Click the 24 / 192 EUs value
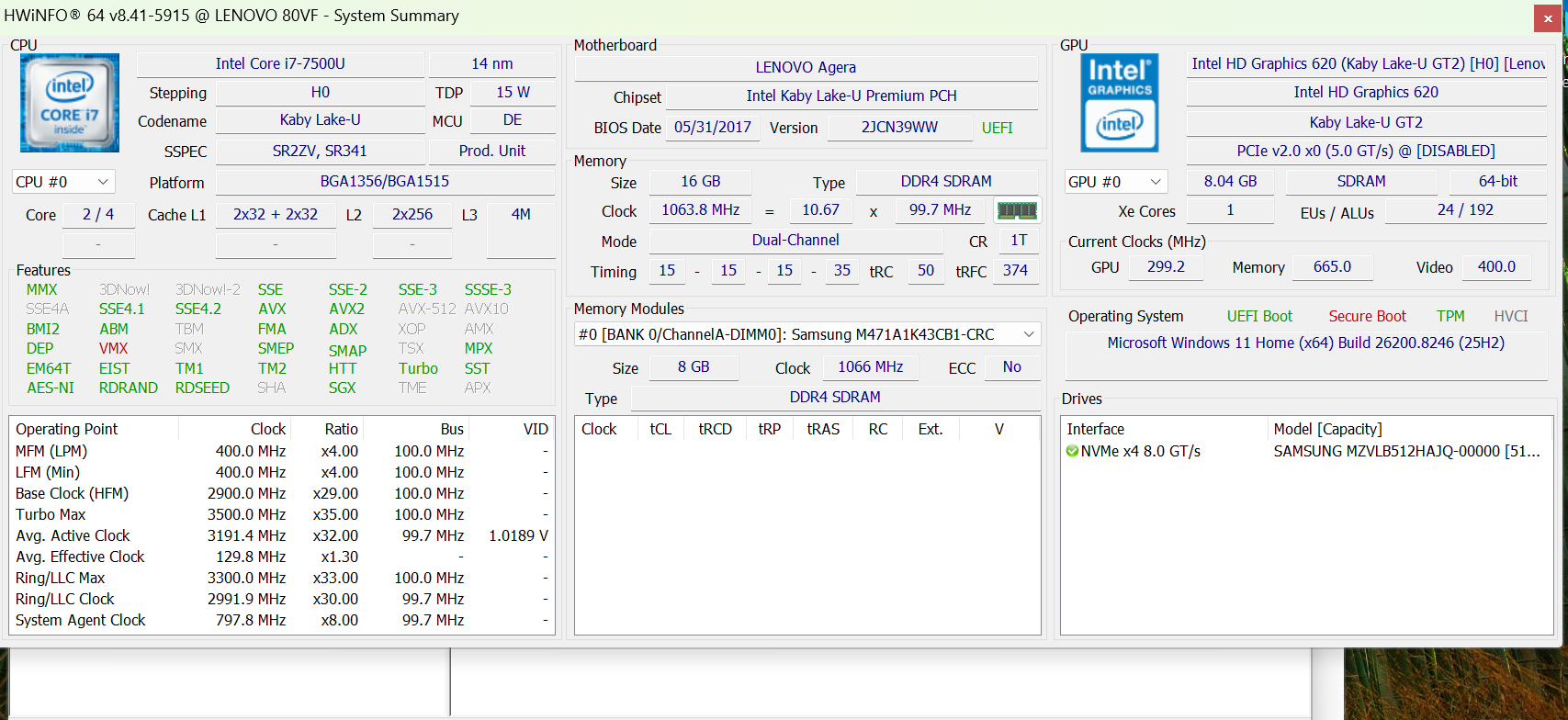 click(x=1466, y=209)
